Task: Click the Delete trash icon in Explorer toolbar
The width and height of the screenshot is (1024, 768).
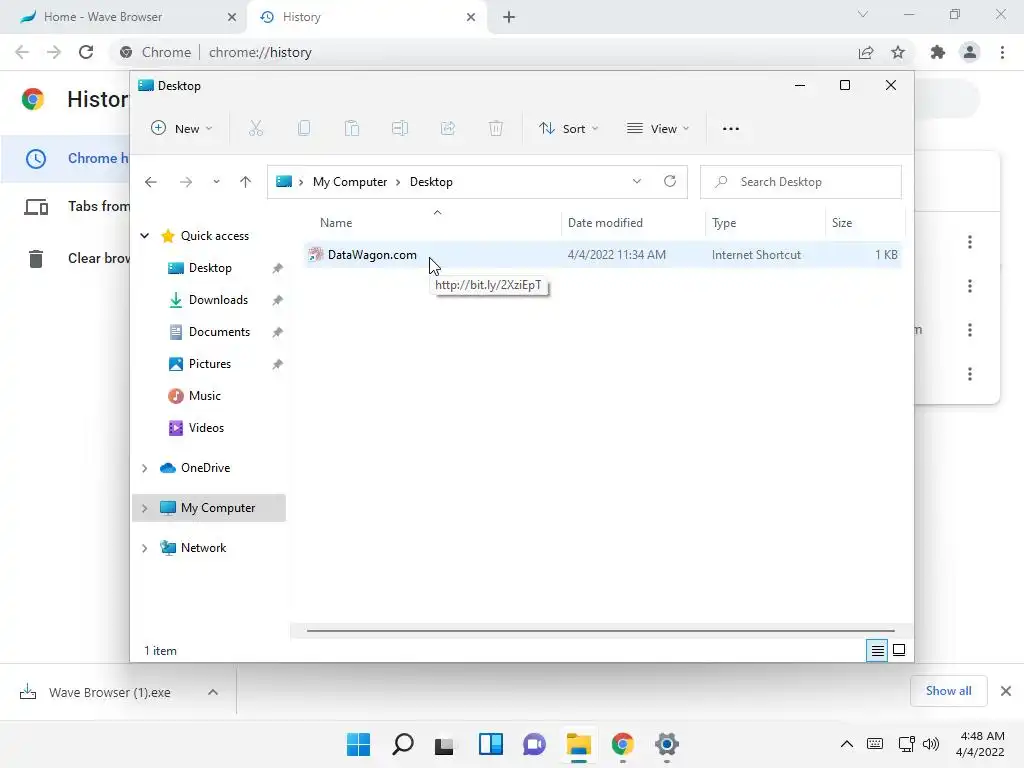Action: [496, 129]
